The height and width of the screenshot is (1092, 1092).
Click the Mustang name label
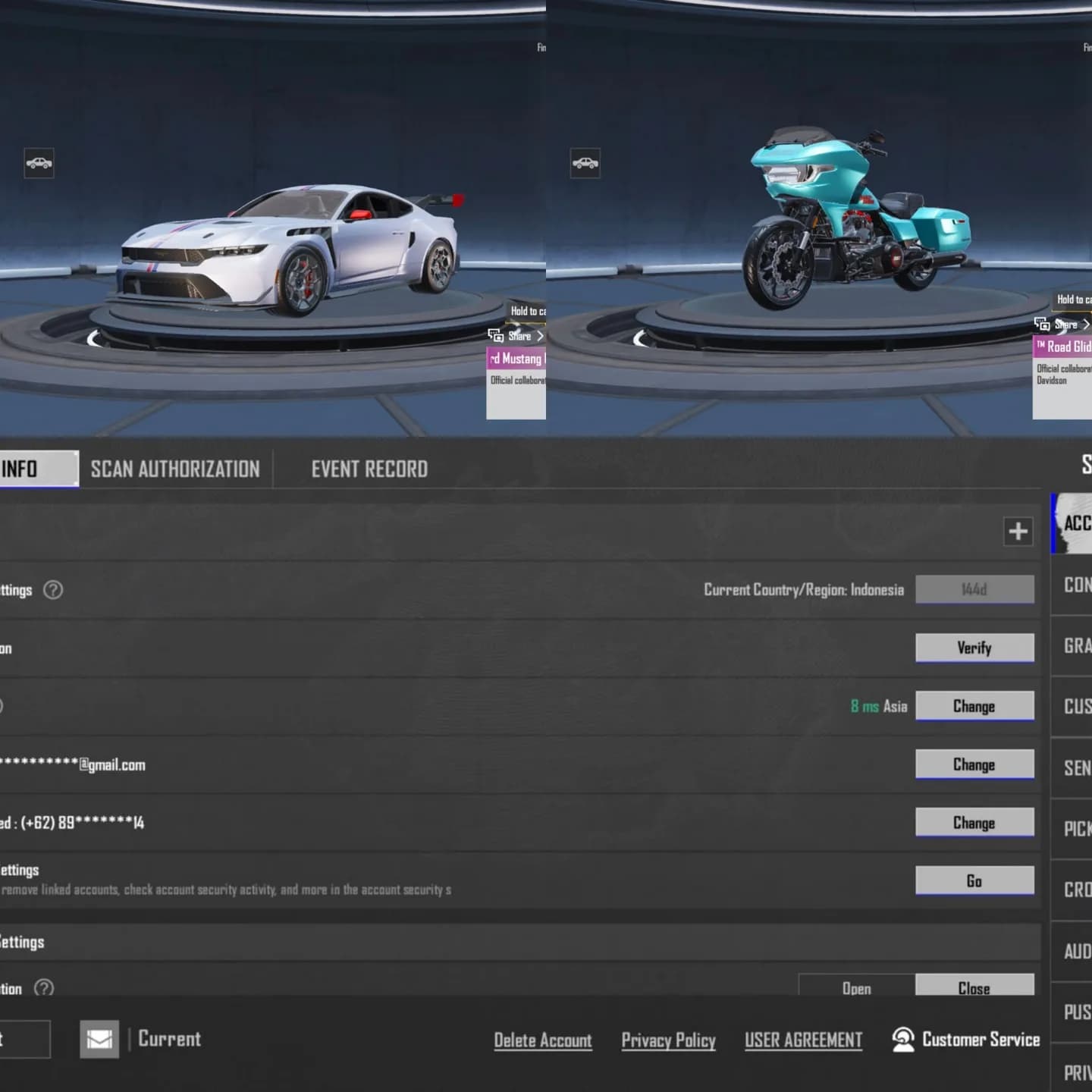coord(516,359)
